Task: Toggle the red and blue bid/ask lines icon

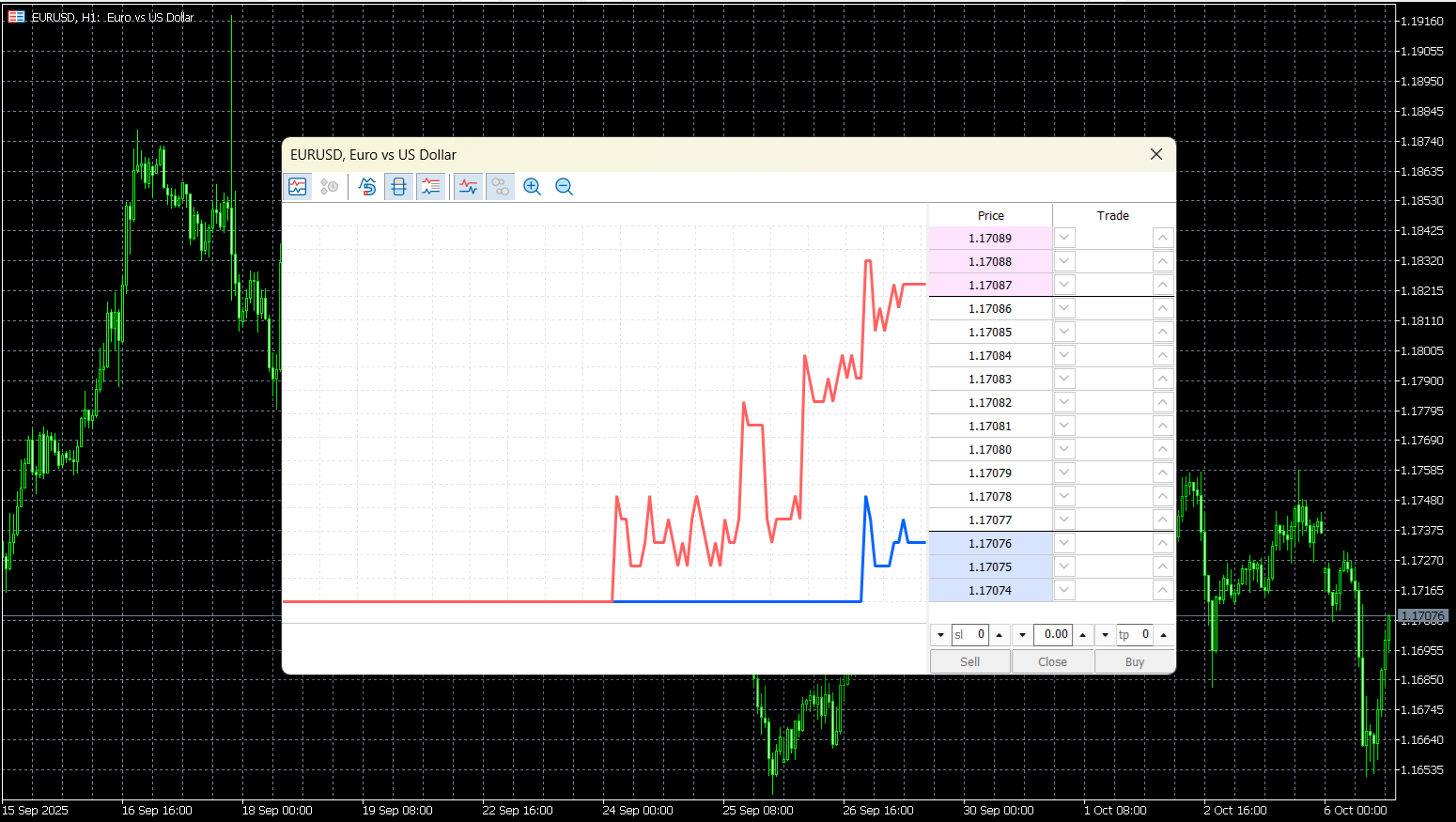Action: [x=469, y=187]
